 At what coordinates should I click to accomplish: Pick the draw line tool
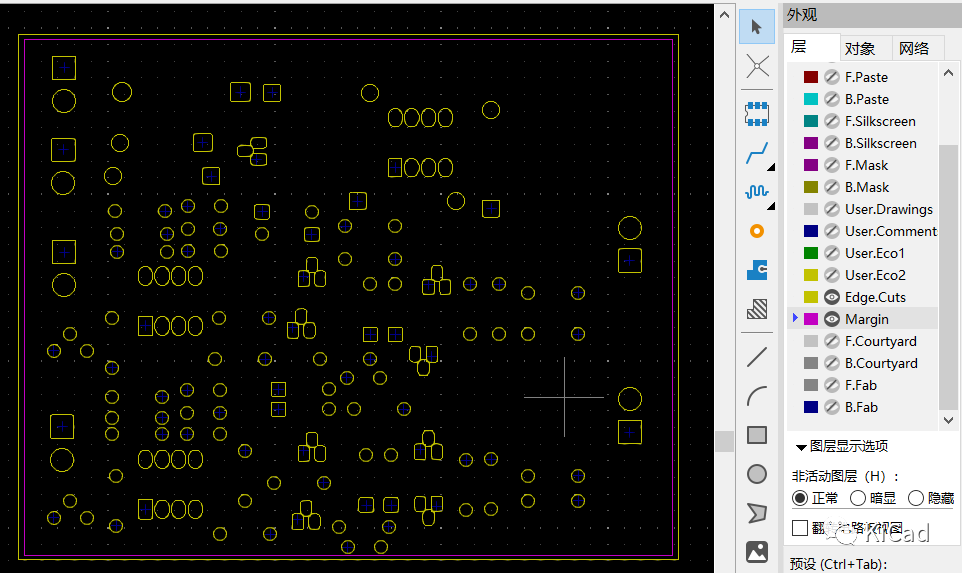[757, 357]
